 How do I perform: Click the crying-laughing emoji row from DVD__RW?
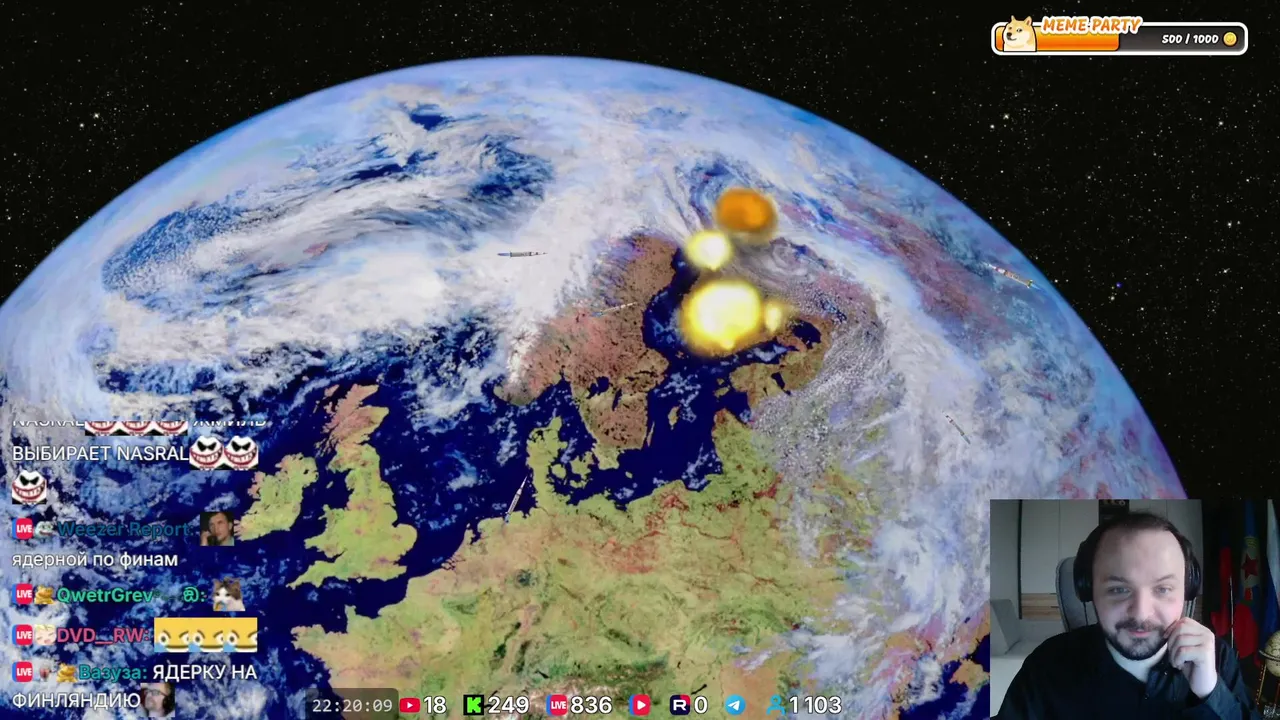[x=206, y=635]
